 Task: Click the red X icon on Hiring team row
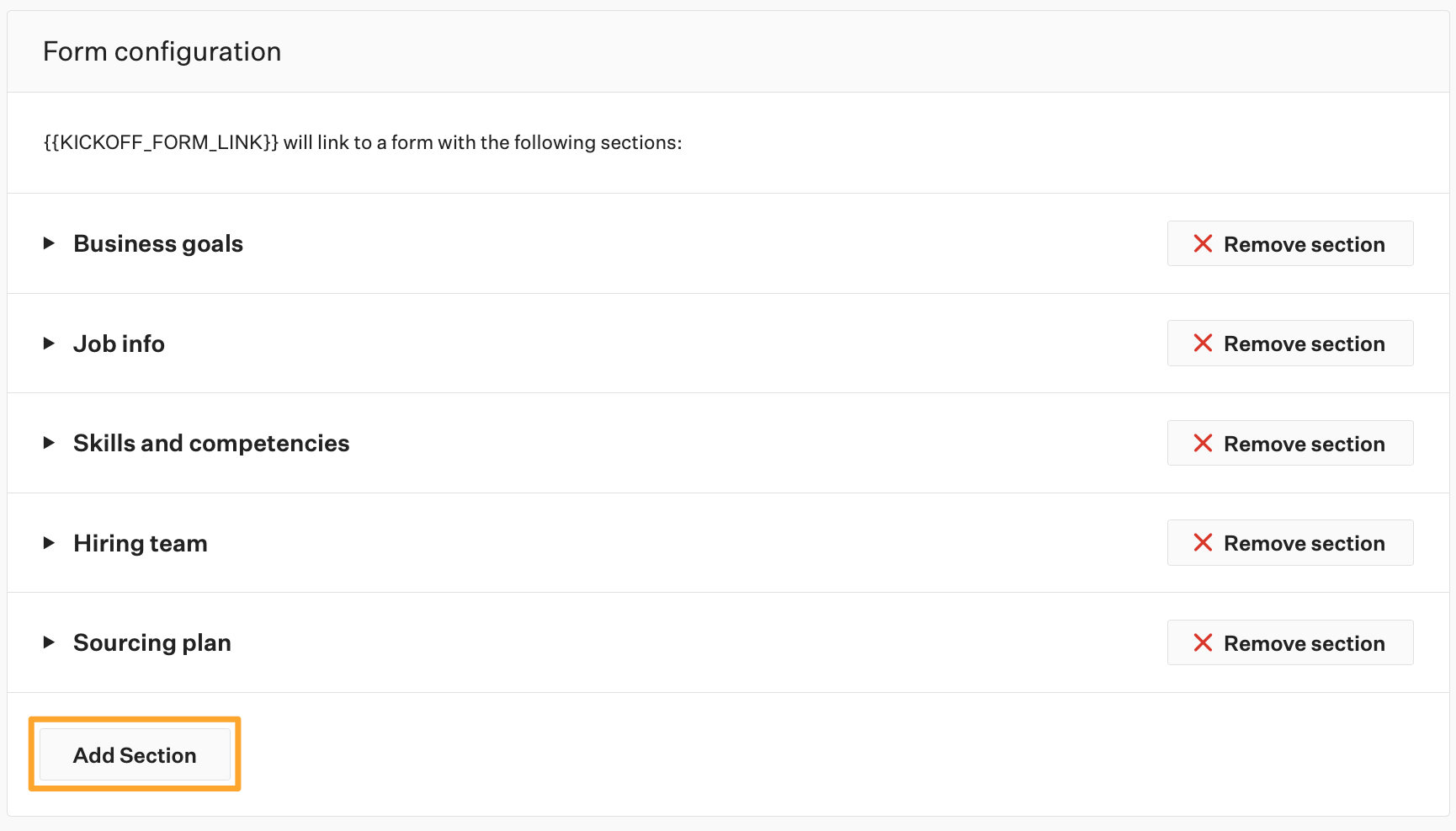(1203, 542)
